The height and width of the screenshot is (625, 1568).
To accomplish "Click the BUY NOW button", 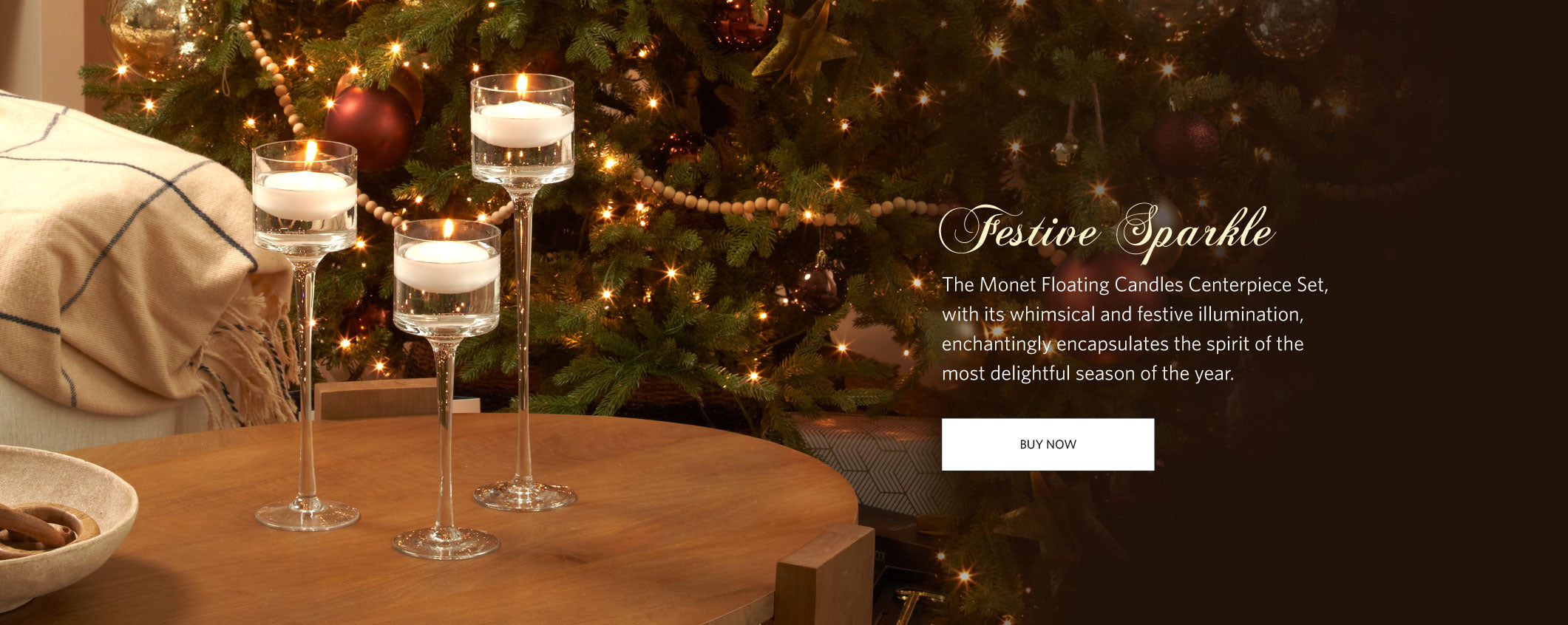I will [x=1048, y=444].
